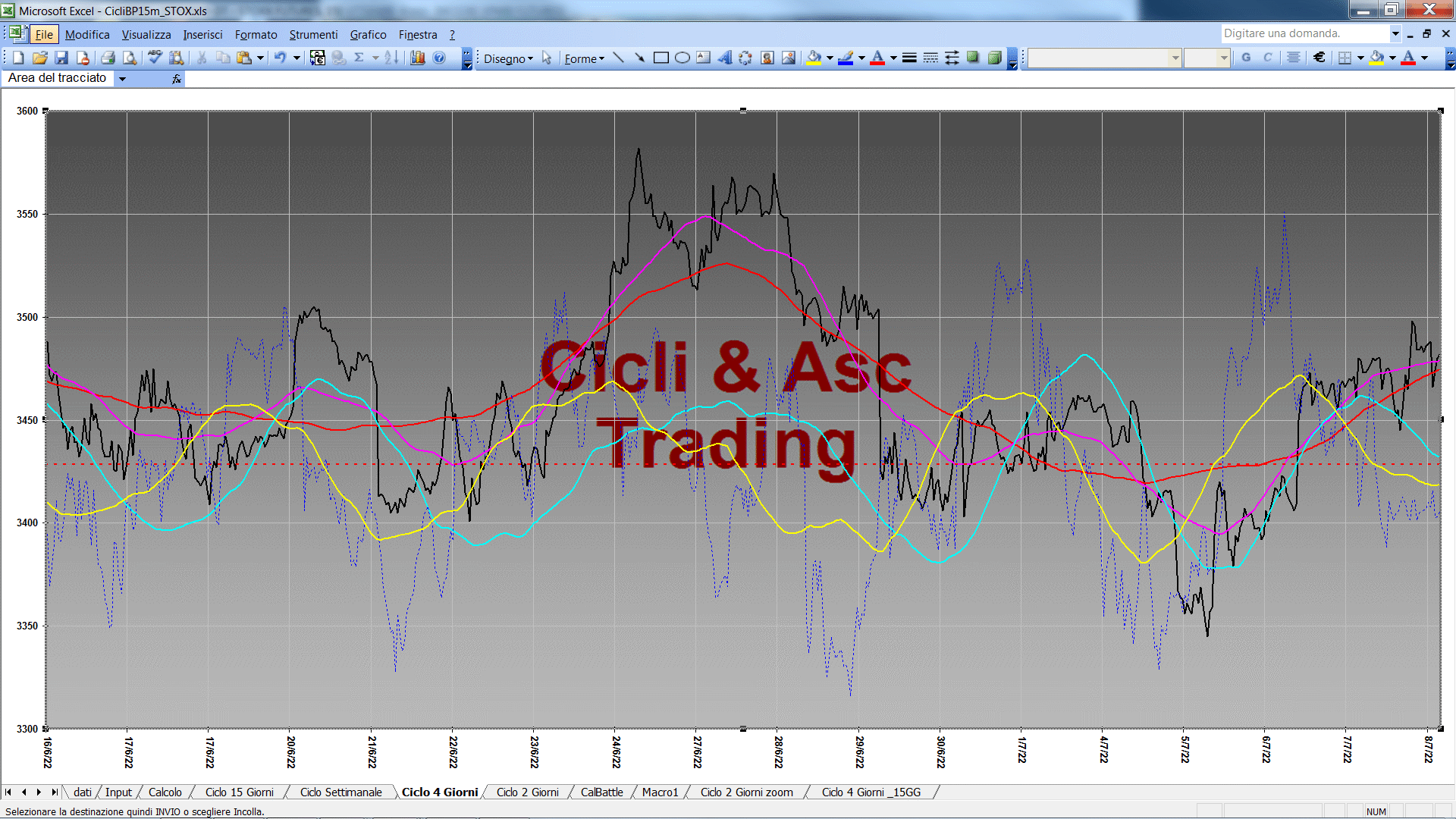Viewport: 1456px width, 819px height.
Task: Save the workbook with floppy icon
Action: pyautogui.click(x=61, y=58)
